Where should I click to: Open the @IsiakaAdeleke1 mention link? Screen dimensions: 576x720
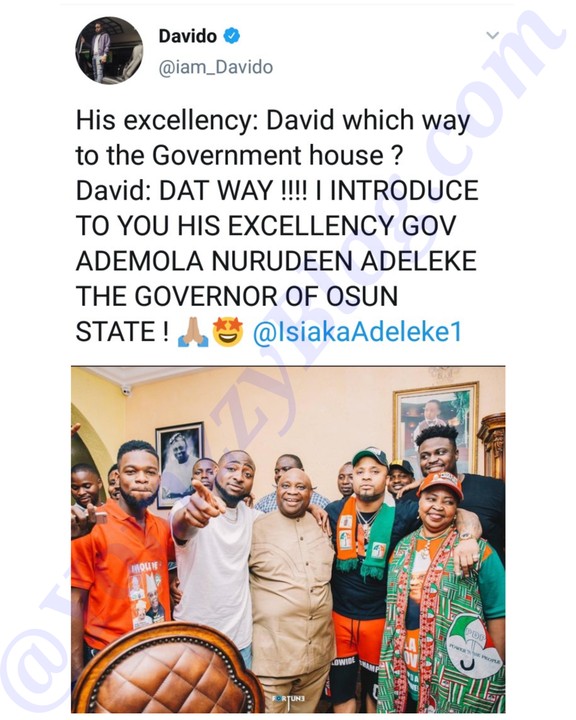(x=357, y=332)
